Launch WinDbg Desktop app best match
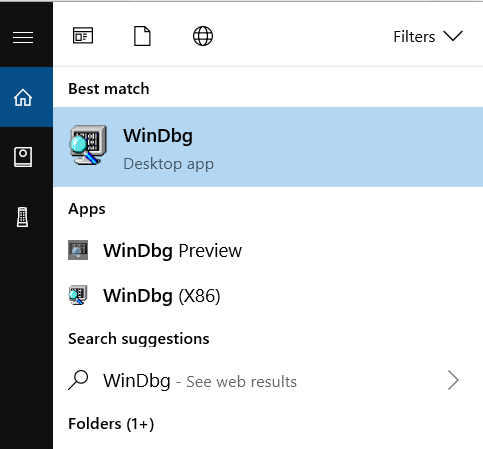 coord(268,147)
